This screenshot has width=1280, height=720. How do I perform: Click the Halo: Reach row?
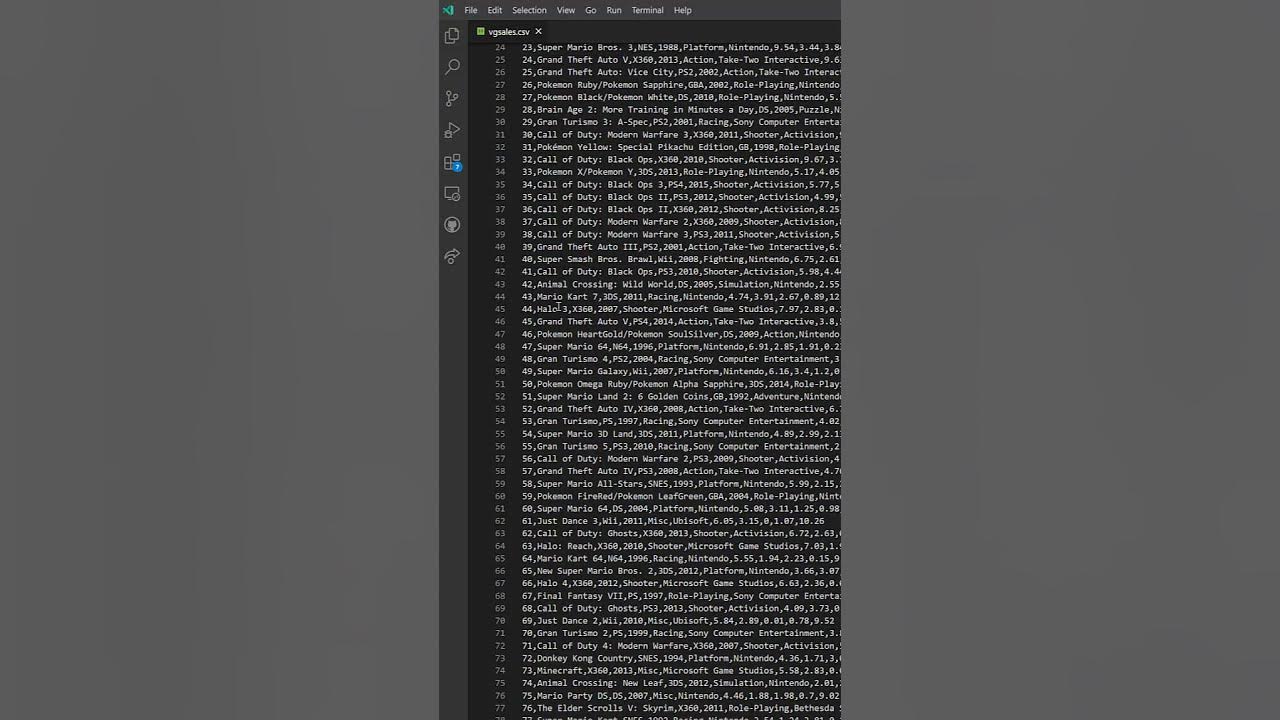click(681, 546)
